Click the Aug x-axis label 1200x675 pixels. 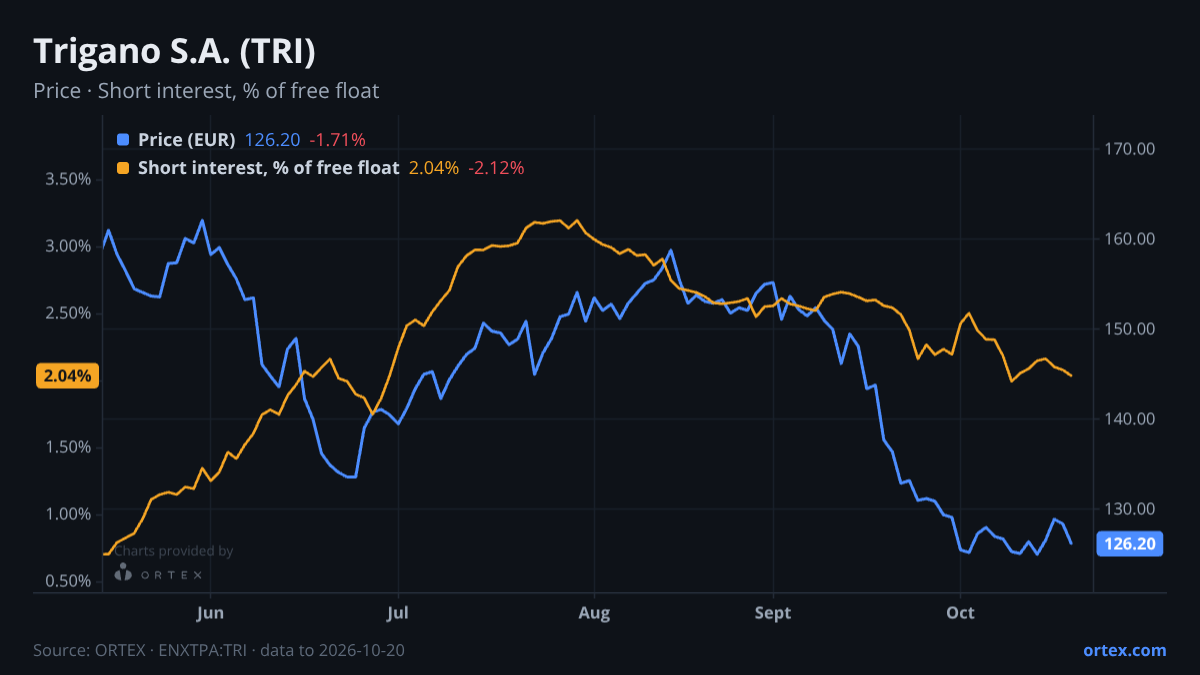(x=595, y=612)
